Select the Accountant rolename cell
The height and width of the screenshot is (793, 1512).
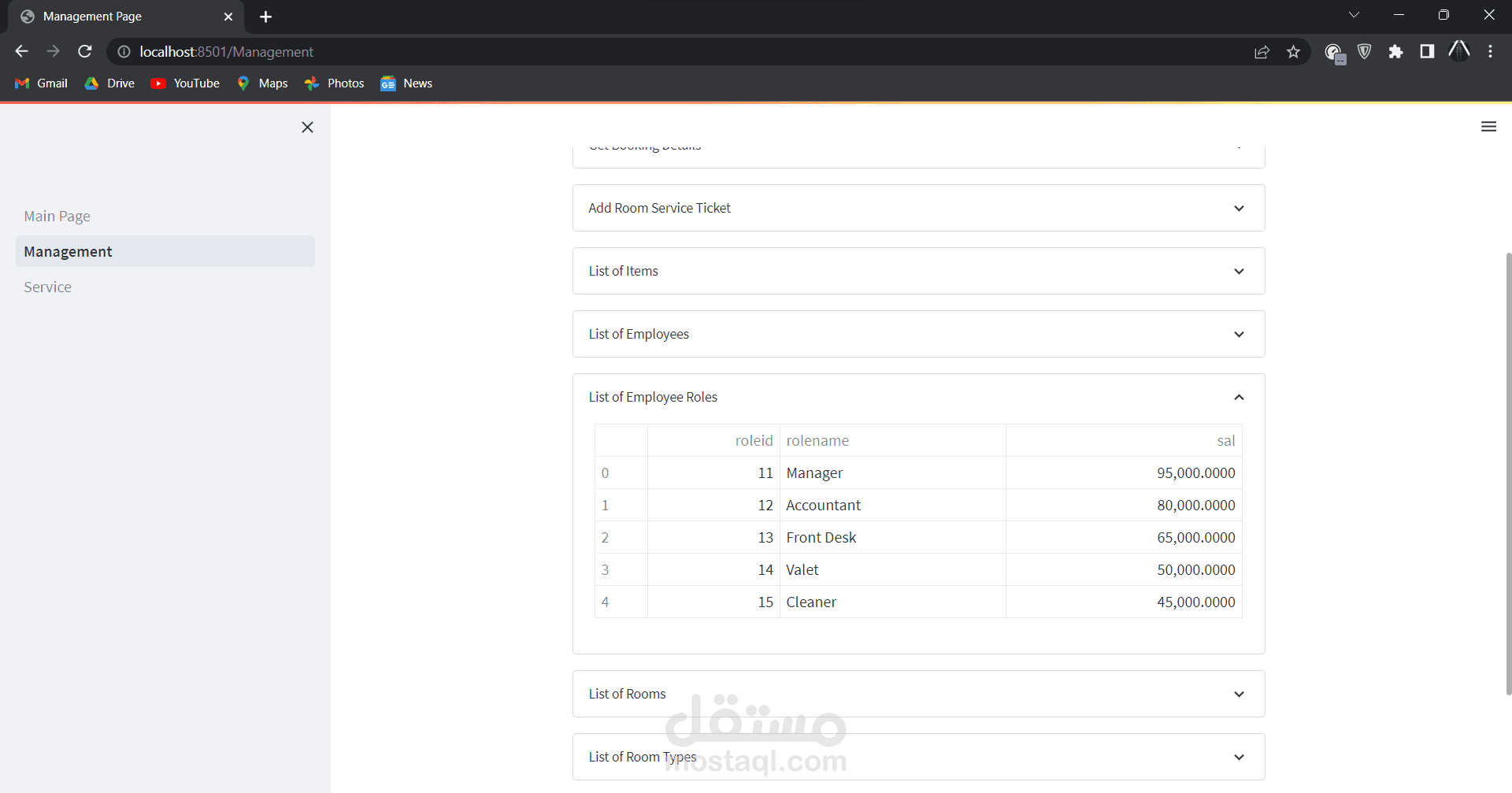[x=892, y=506]
